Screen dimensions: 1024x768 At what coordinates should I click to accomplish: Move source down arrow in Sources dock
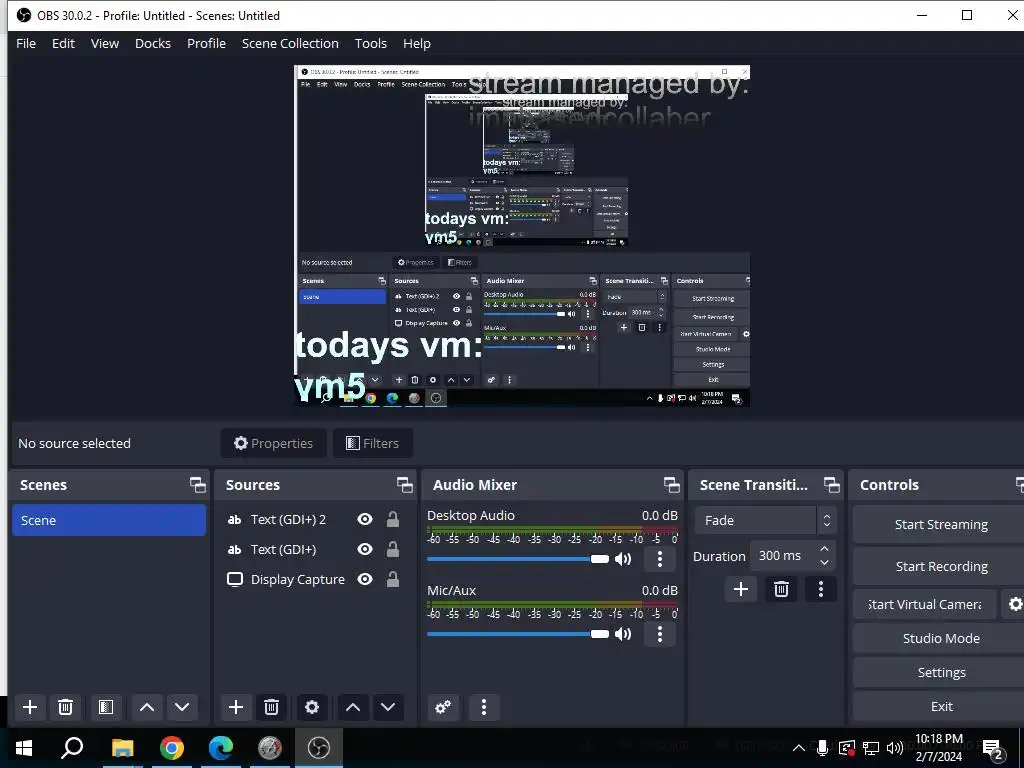pos(388,707)
